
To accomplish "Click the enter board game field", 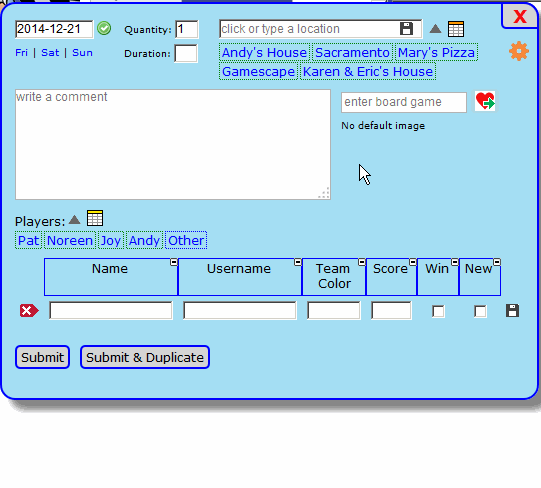I will 404,102.
